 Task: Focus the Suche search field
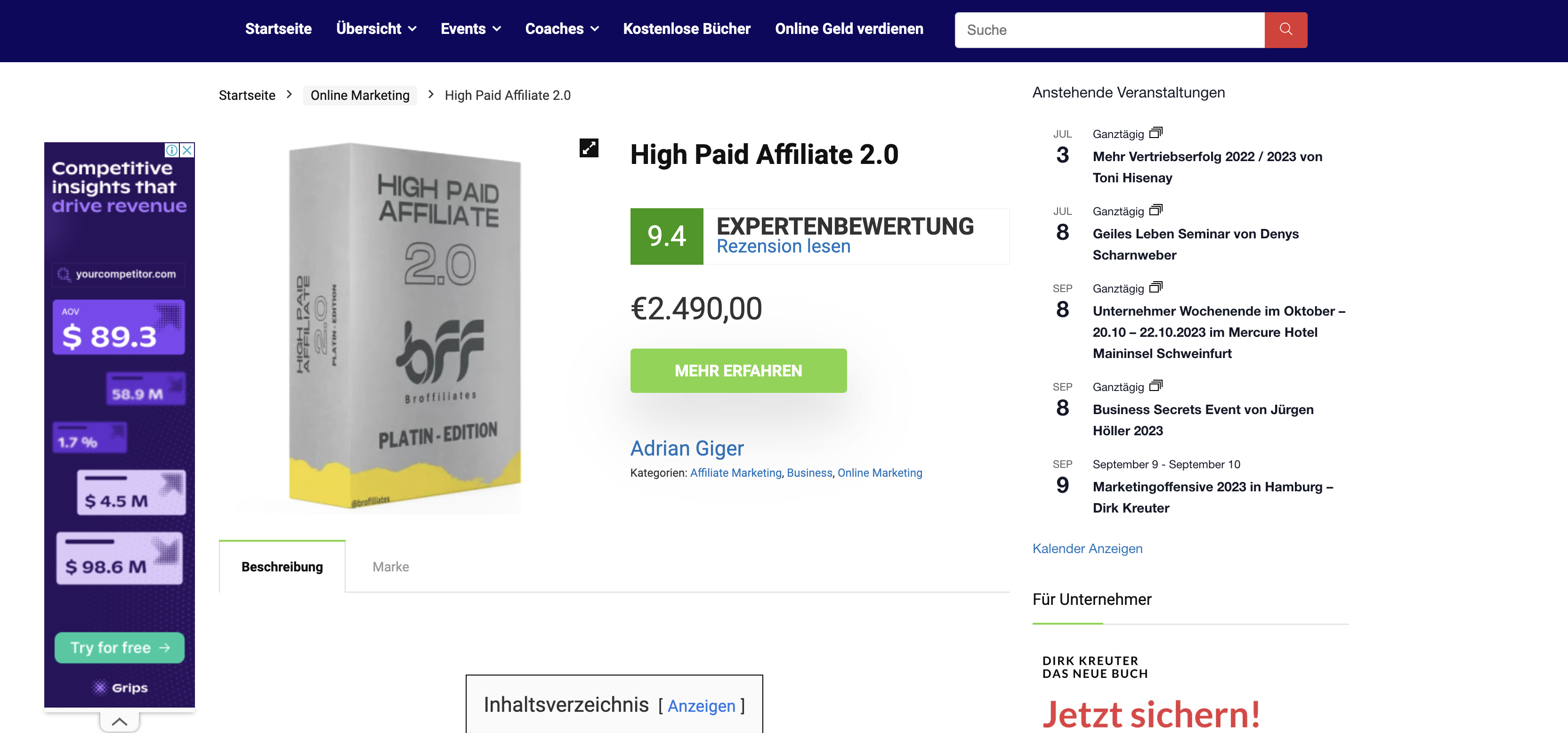click(x=1109, y=30)
